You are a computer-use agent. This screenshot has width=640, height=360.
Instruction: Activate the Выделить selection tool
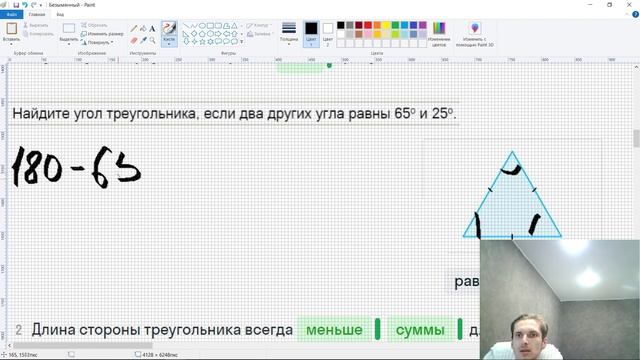click(69, 29)
